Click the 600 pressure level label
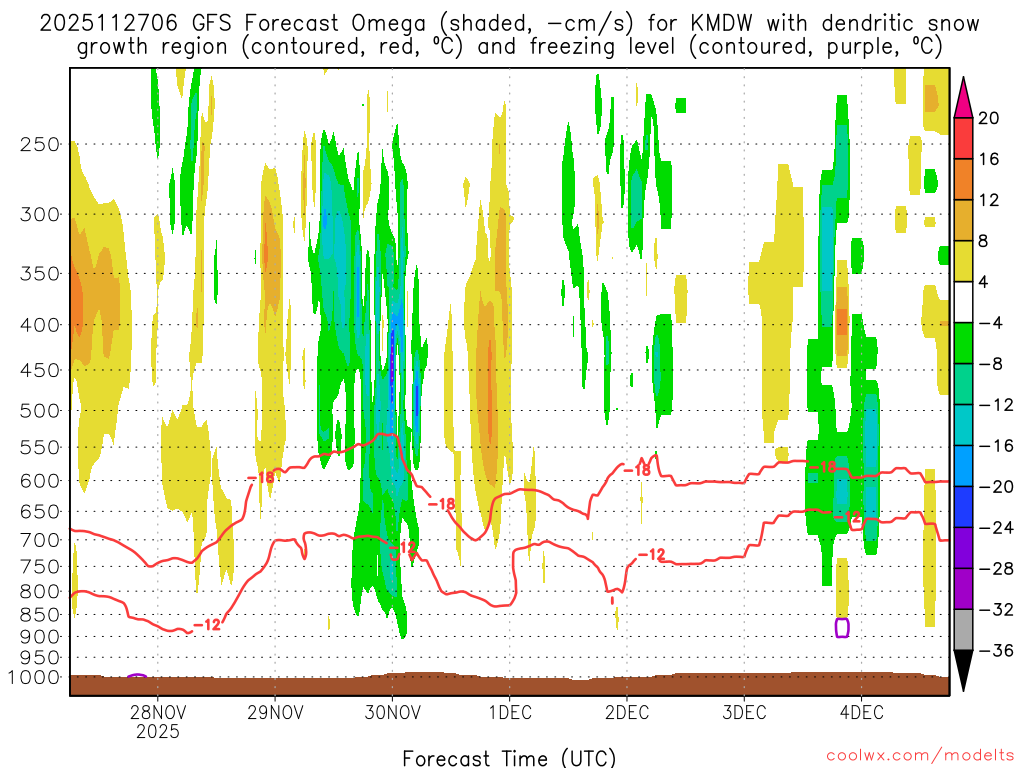Viewport: 1024px width, 768px height. tap(40, 481)
